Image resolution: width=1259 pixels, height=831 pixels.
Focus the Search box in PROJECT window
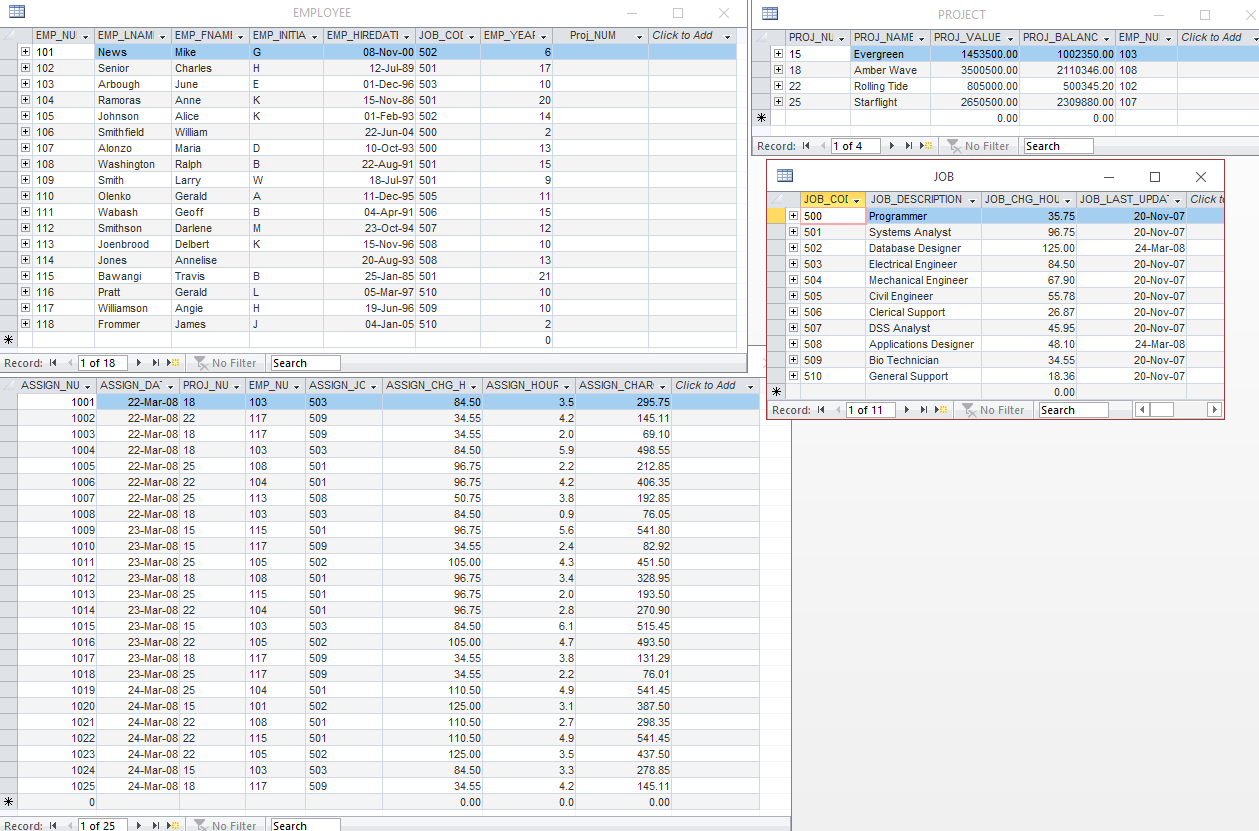(1058, 146)
